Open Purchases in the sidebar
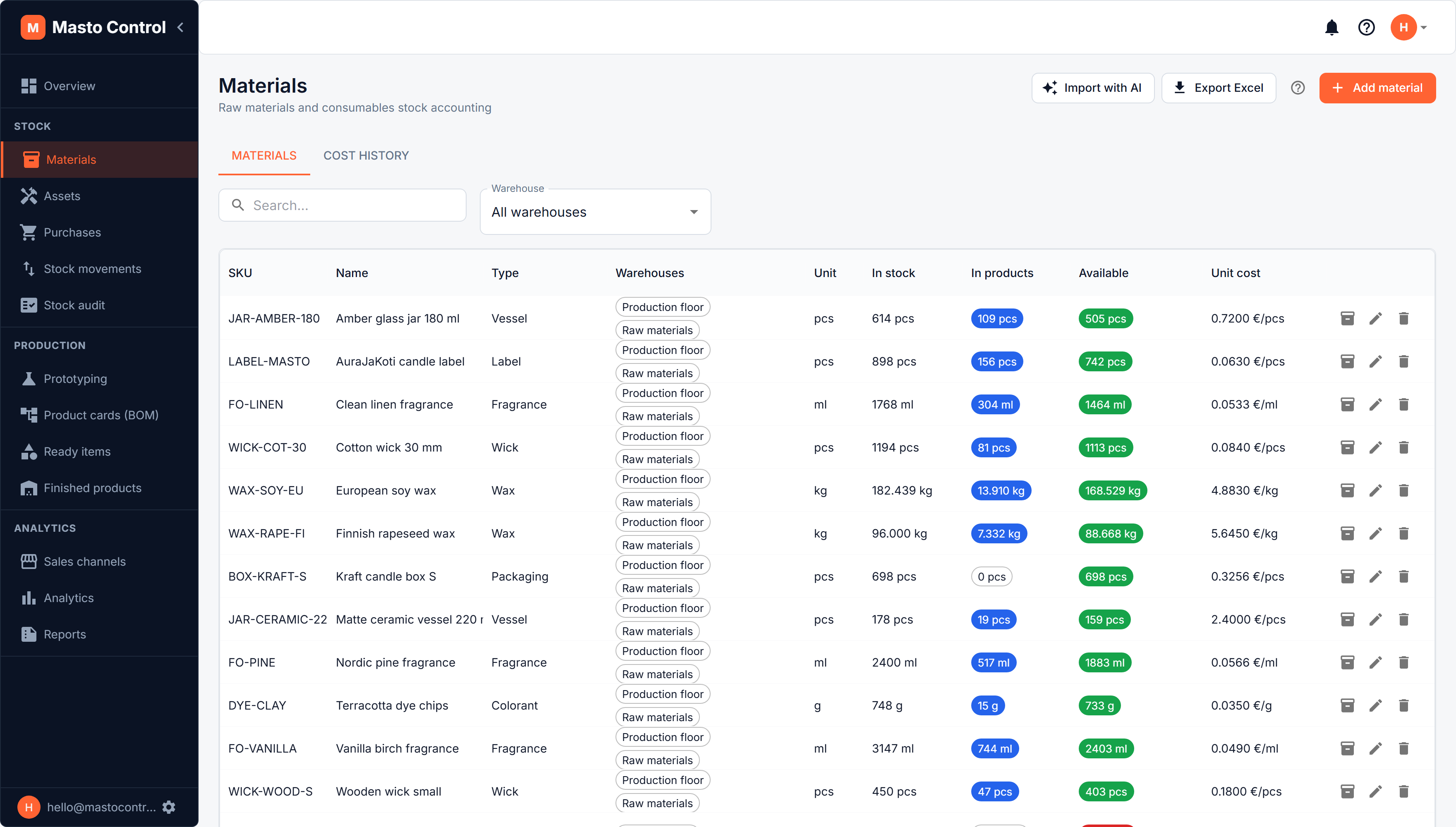The image size is (1456, 827). (100, 232)
